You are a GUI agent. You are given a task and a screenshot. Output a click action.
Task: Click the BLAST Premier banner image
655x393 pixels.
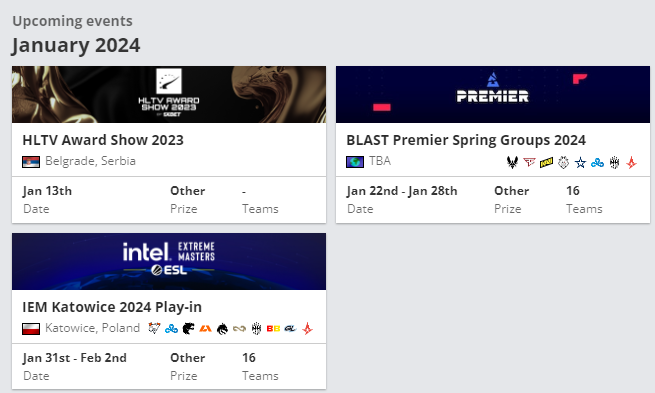pyautogui.click(x=493, y=94)
